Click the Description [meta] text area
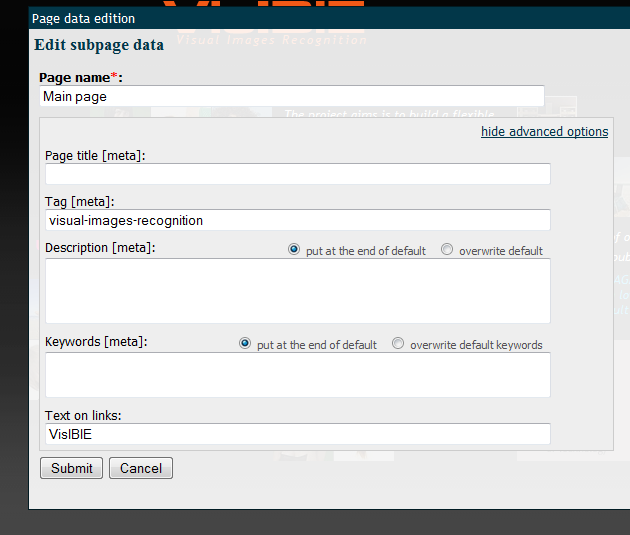The width and height of the screenshot is (630, 535). [298, 291]
